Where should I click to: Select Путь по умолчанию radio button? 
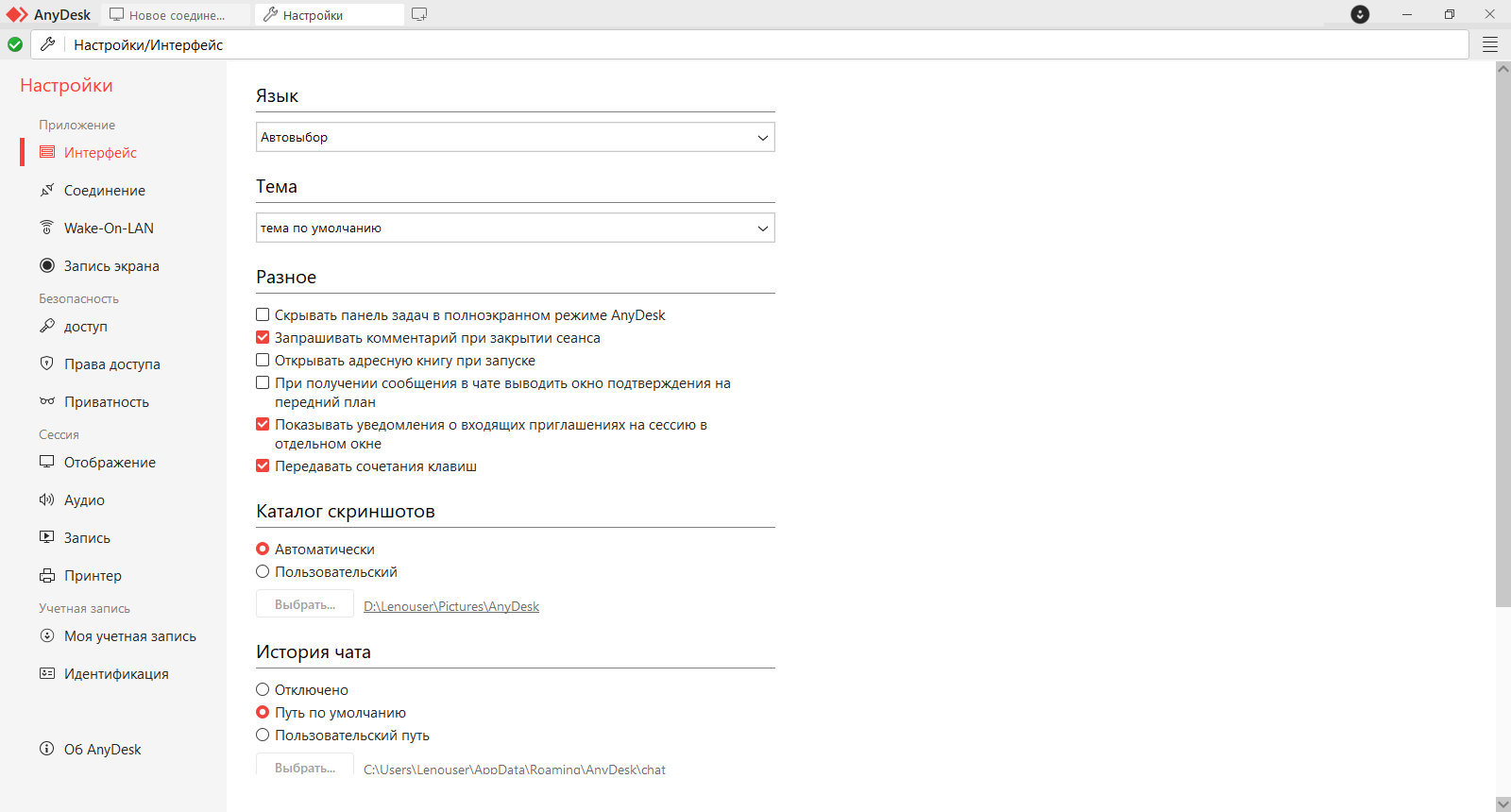(263, 712)
